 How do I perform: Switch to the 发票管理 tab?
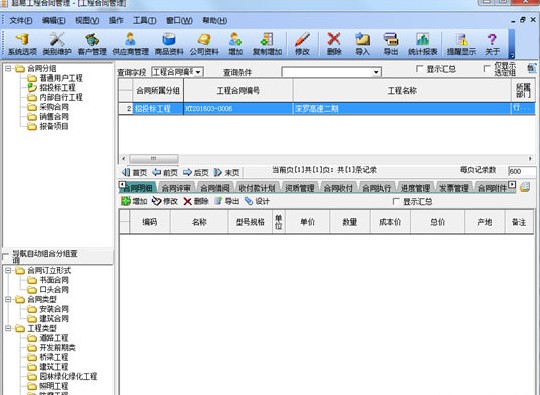pos(454,188)
